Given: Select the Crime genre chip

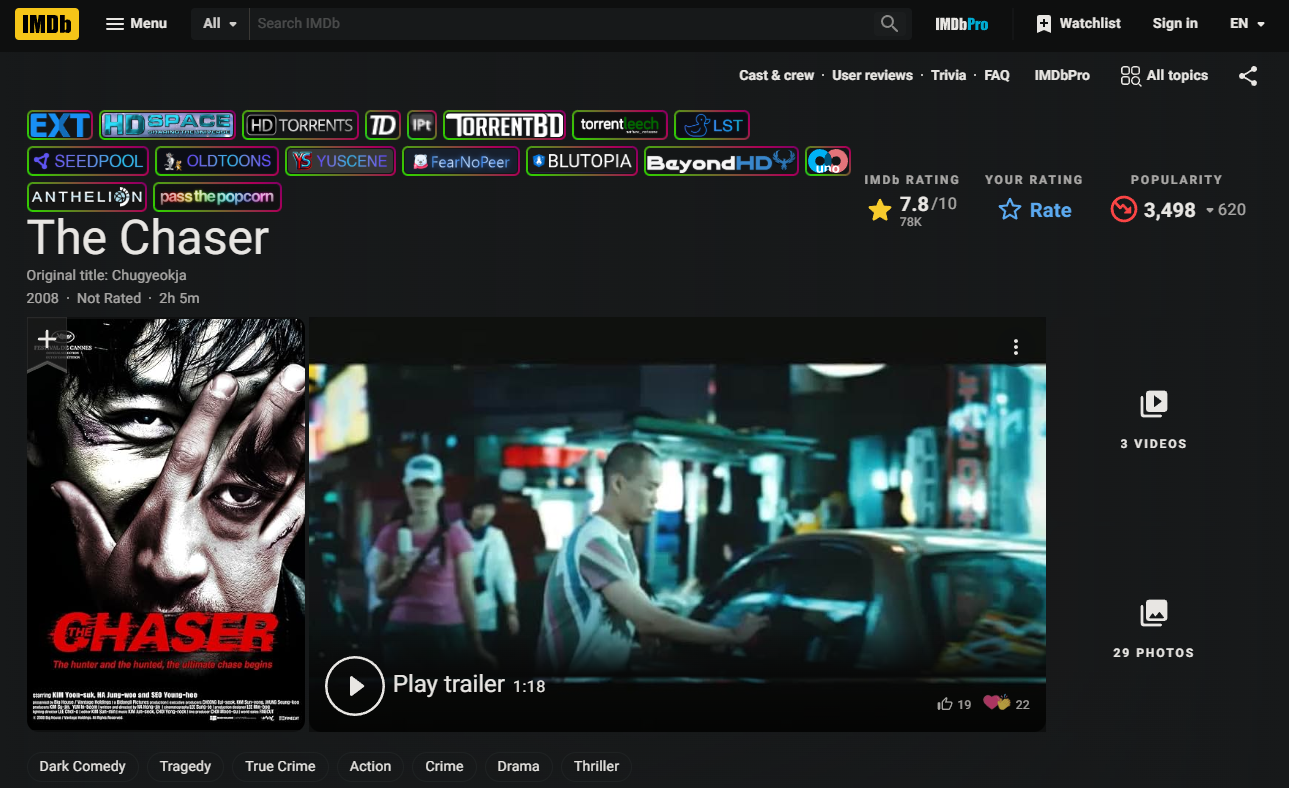Looking at the screenshot, I should [444, 766].
